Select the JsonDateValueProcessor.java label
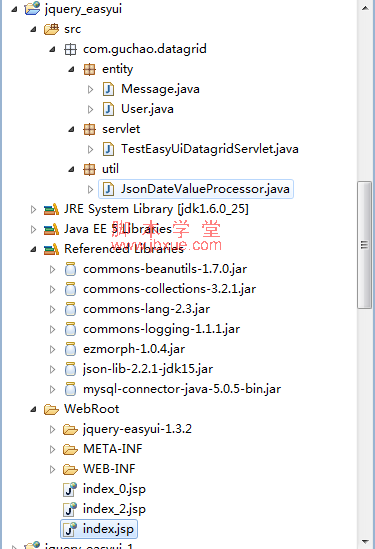The image size is (375, 549). [x=205, y=189]
